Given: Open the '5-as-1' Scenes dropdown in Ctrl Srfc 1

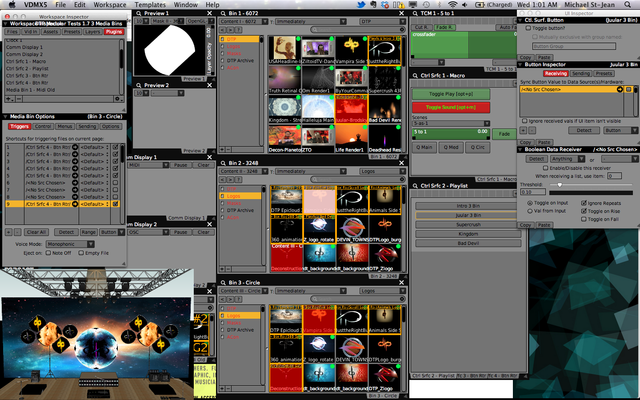Looking at the screenshot, I should pyautogui.click(x=451, y=123).
